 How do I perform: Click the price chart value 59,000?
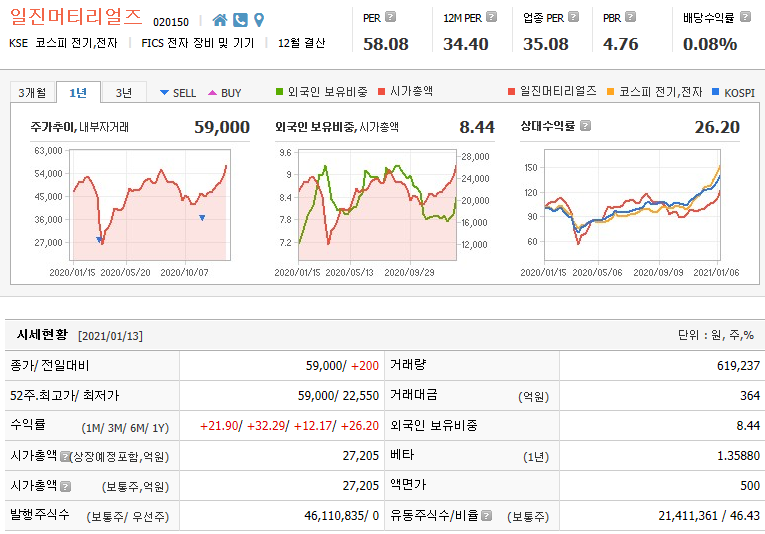[x=222, y=127]
